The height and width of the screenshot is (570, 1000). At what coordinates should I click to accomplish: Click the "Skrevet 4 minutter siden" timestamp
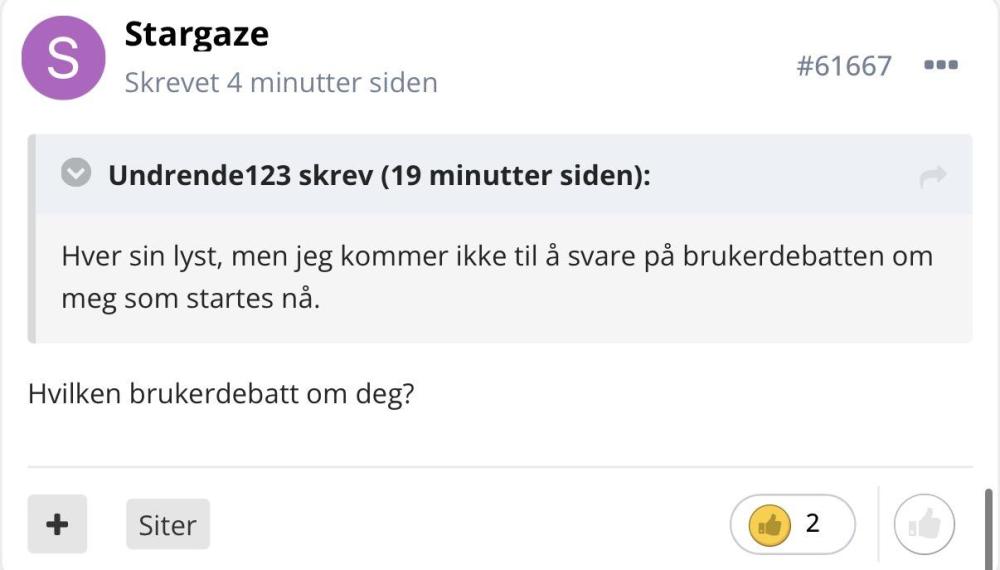coord(281,82)
